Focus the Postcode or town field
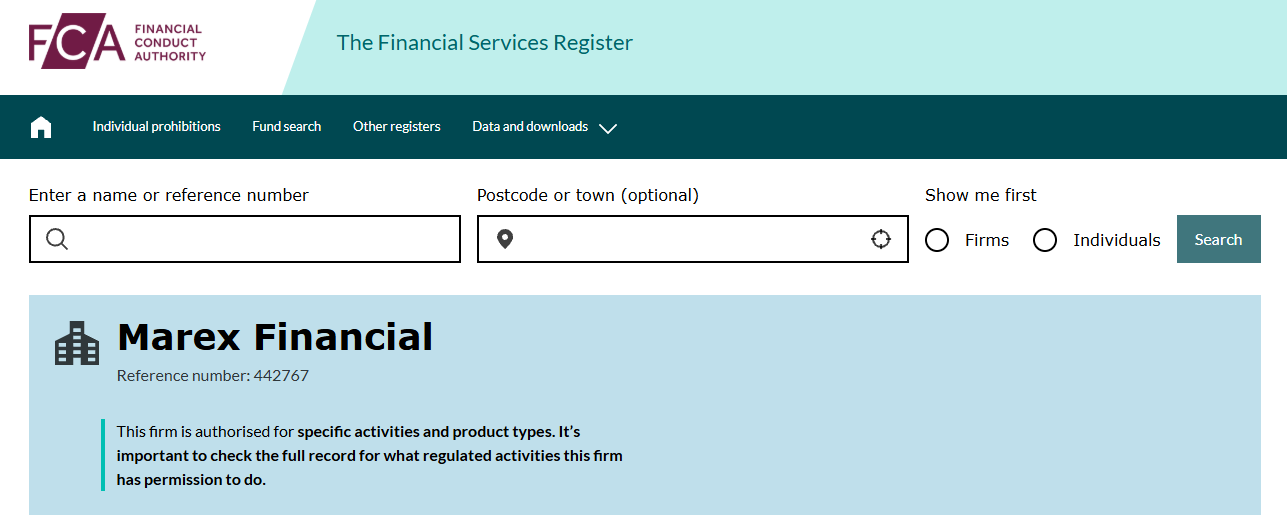1287x518 pixels. (x=690, y=239)
